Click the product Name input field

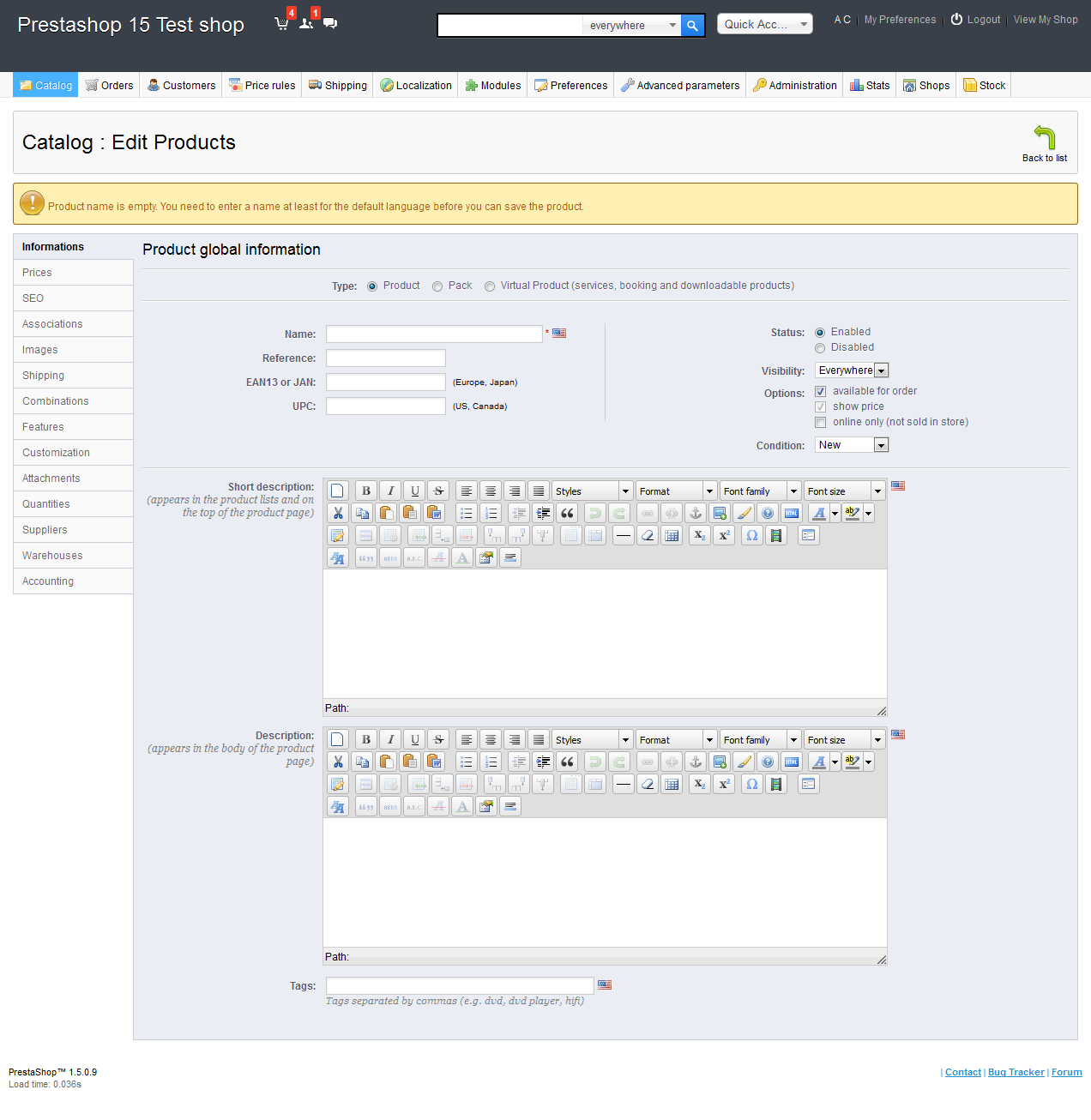point(434,334)
